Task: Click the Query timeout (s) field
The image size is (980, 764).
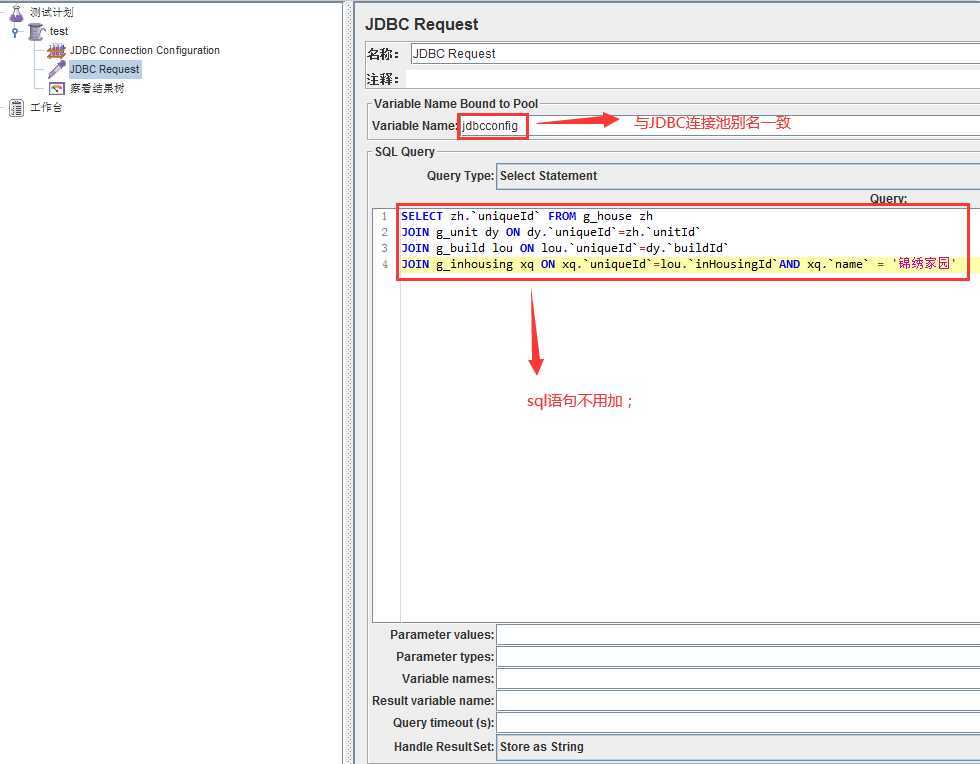Action: coord(738,723)
